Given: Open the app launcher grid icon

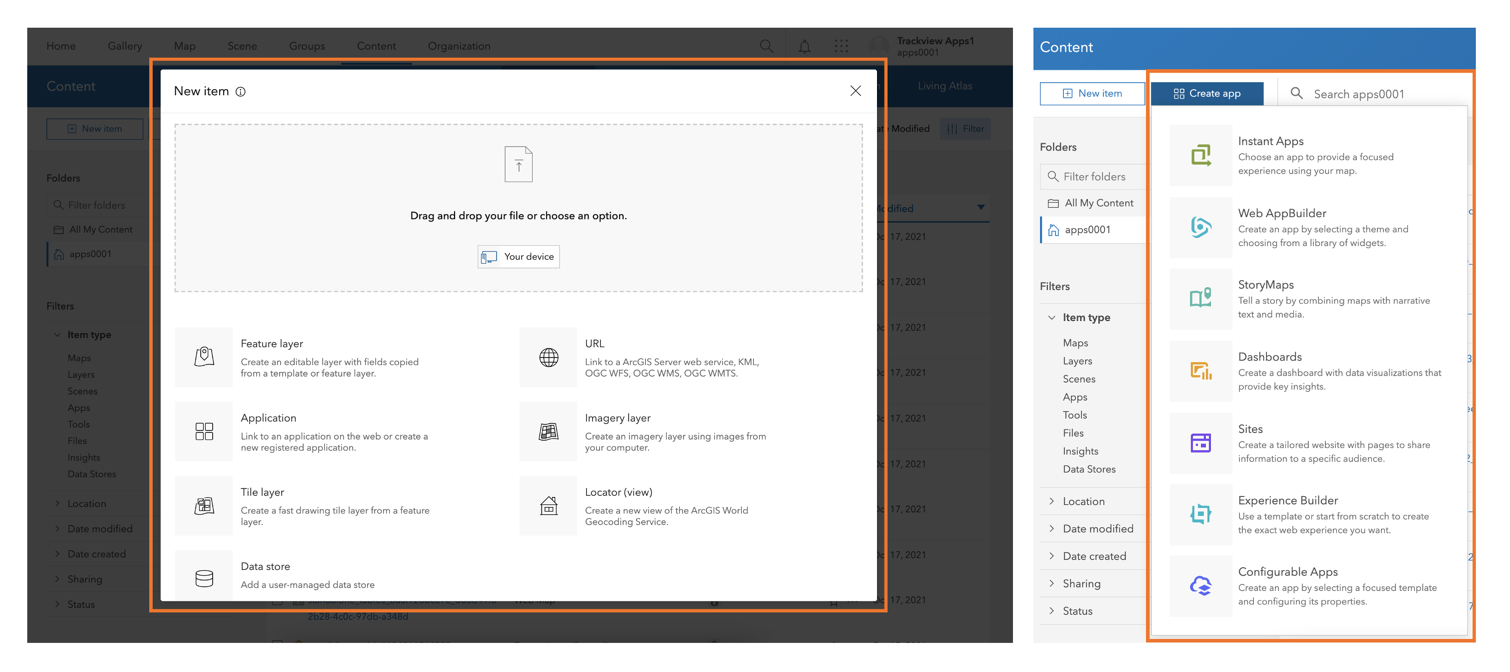Looking at the screenshot, I should [840, 45].
